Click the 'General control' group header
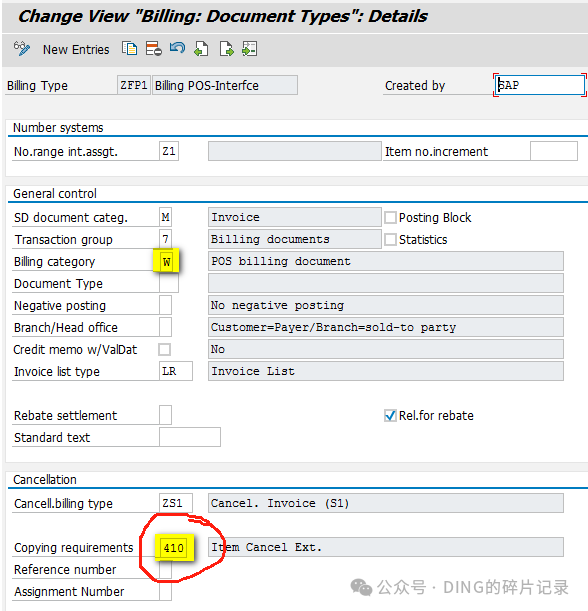 (x=55, y=194)
